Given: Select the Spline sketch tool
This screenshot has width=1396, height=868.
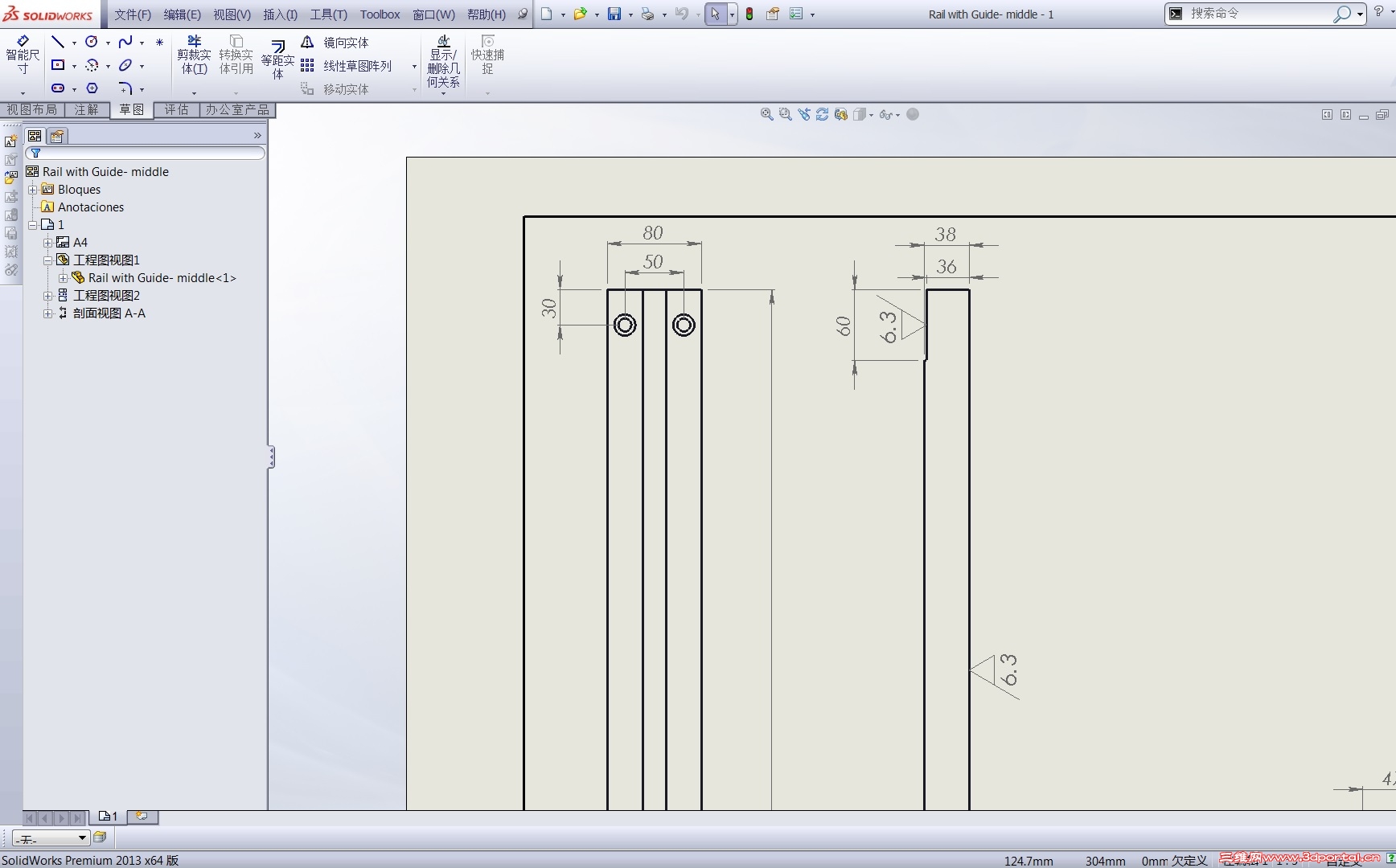Looking at the screenshot, I should pos(125,42).
